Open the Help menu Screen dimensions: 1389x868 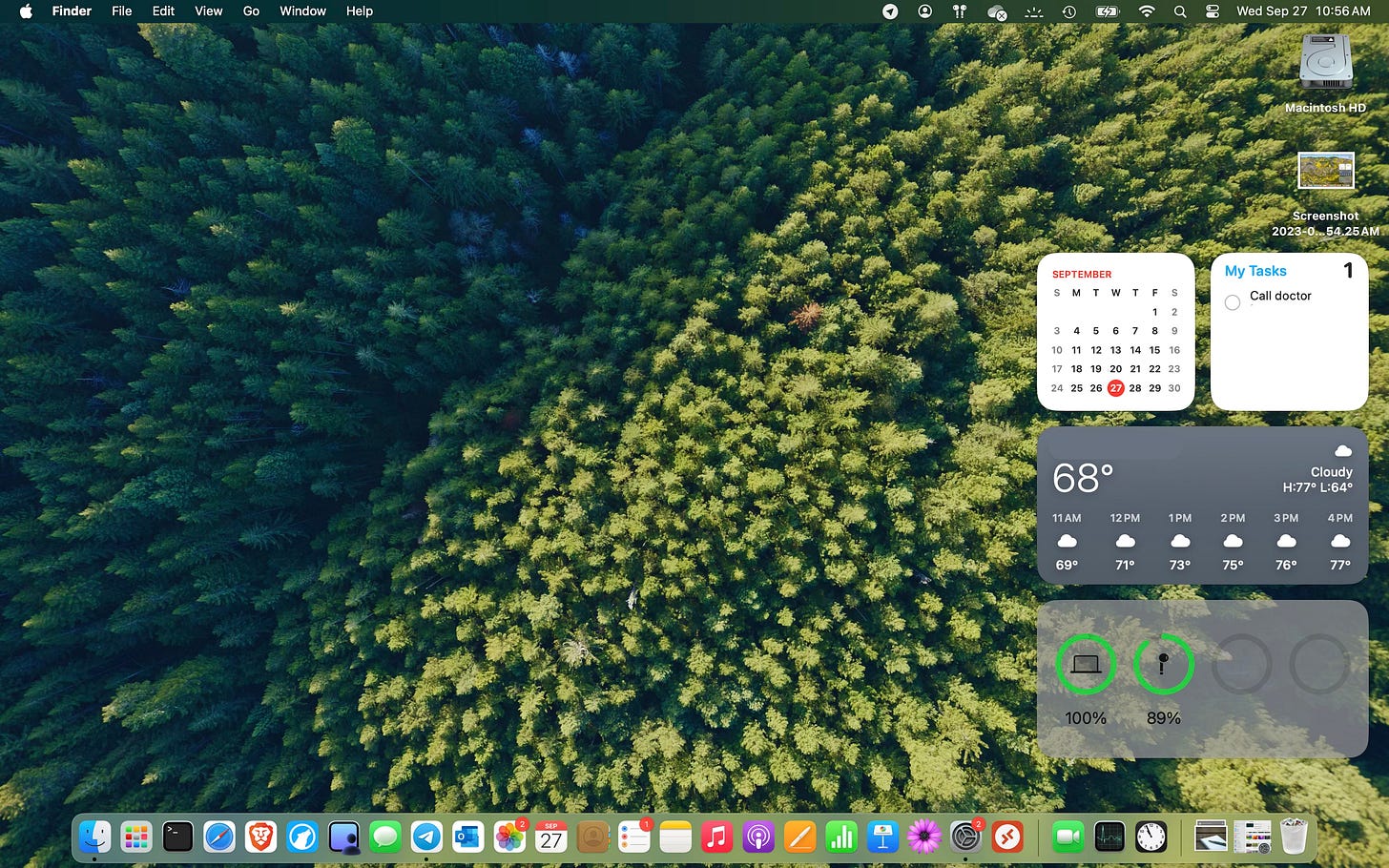coord(360,11)
